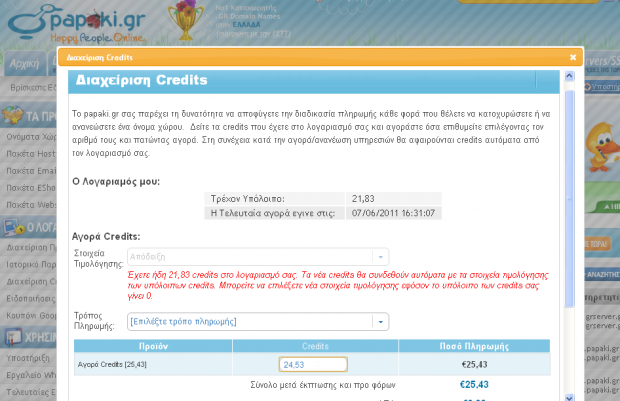Click the Αγορά Credits: heading
Viewport: 620px width, 401px height.
click(x=106, y=236)
